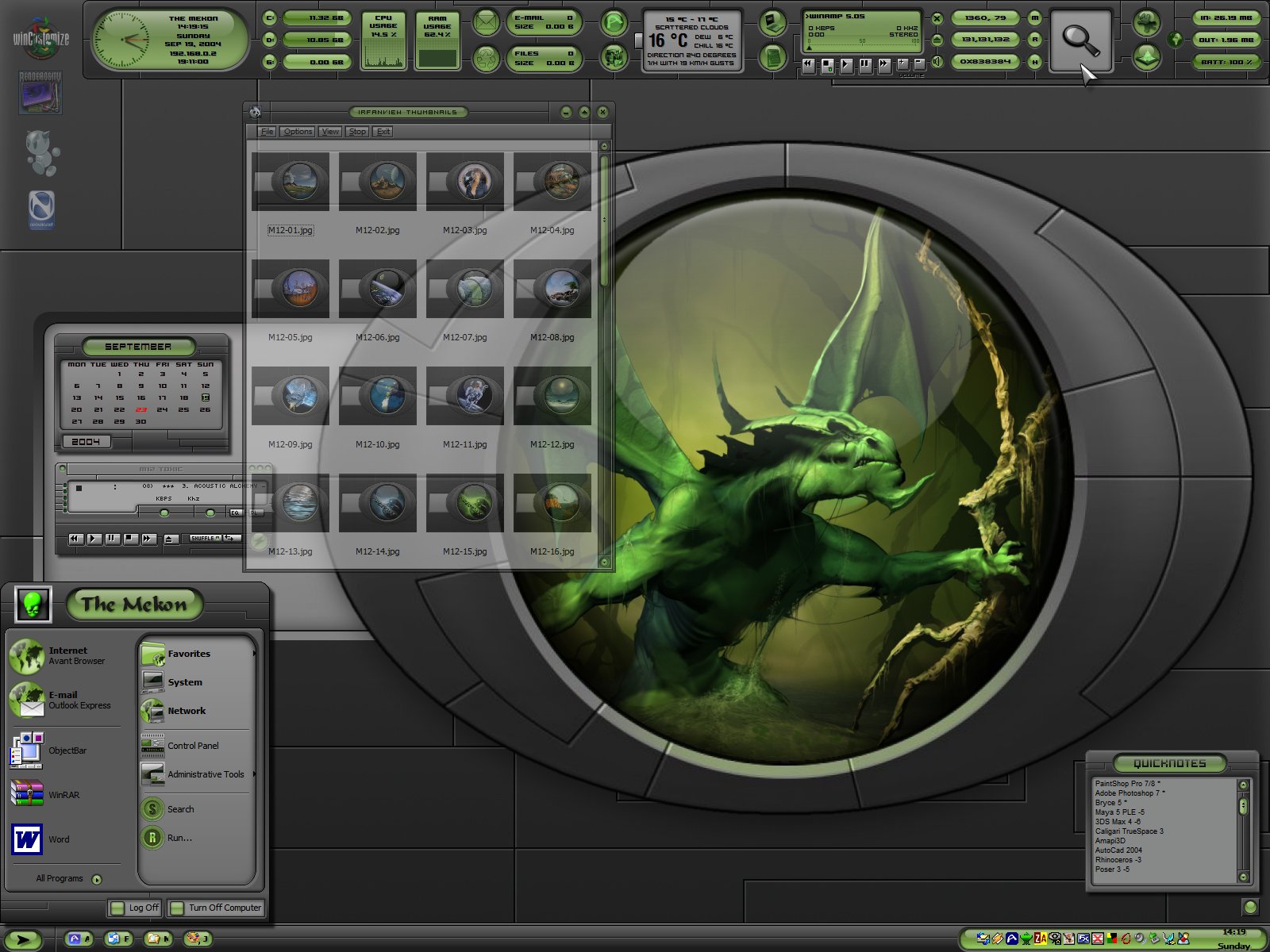This screenshot has width=1270, height=952.
Task: Click the M12-16.jpg file name
Action: [552, 551]
